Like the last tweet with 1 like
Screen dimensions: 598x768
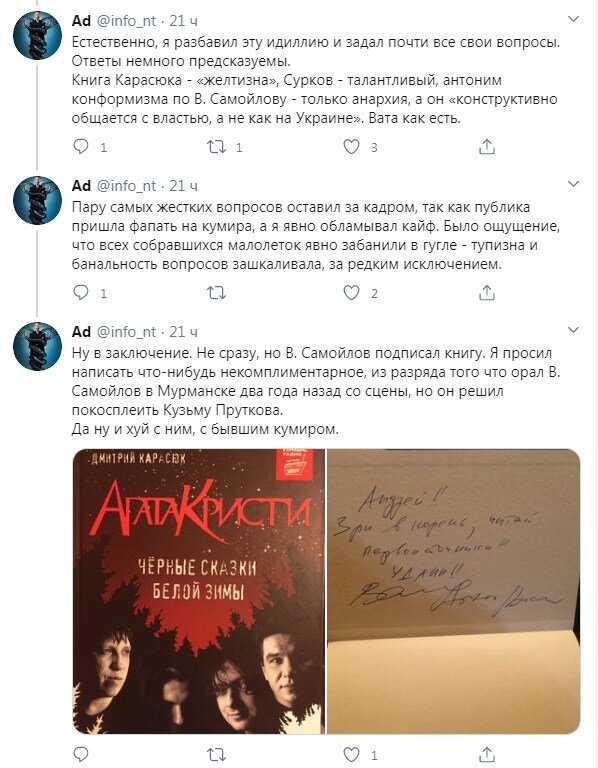pyautogui.click(x=351, y=754)
